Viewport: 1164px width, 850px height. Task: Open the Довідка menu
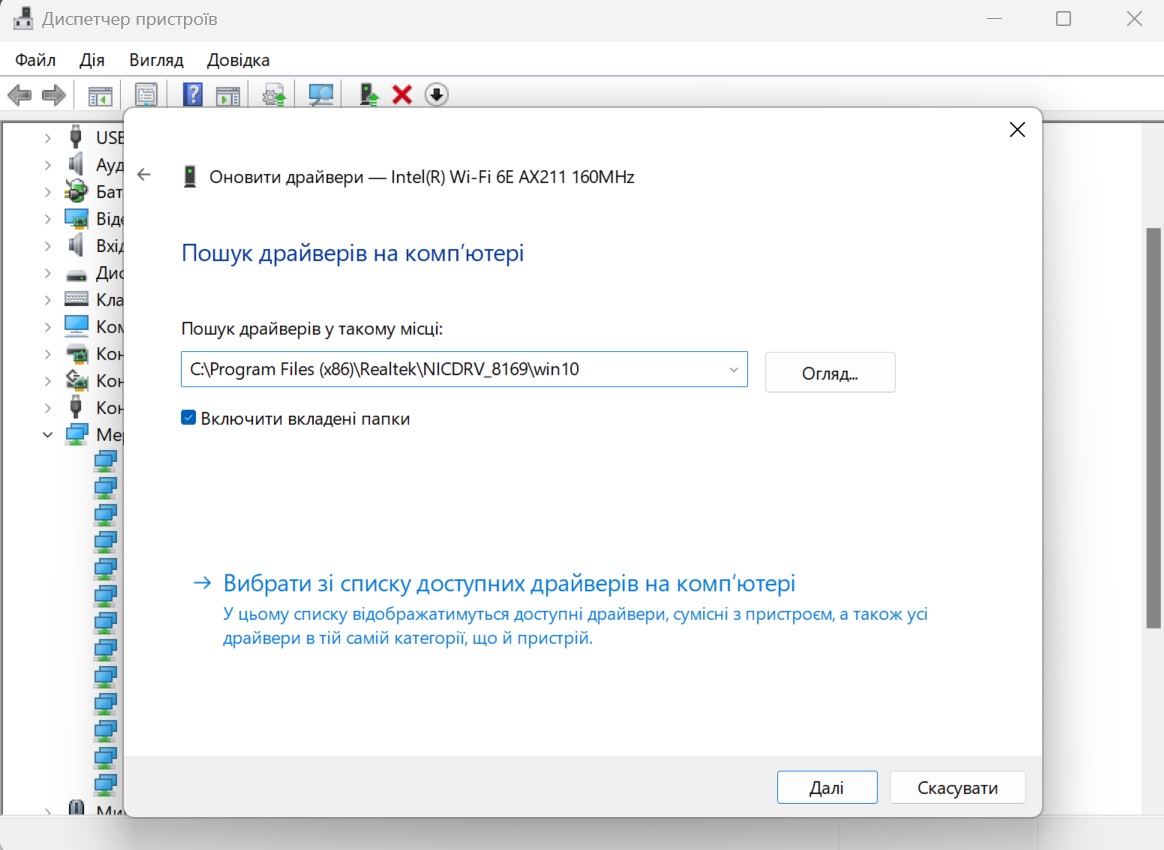[238, 60]
